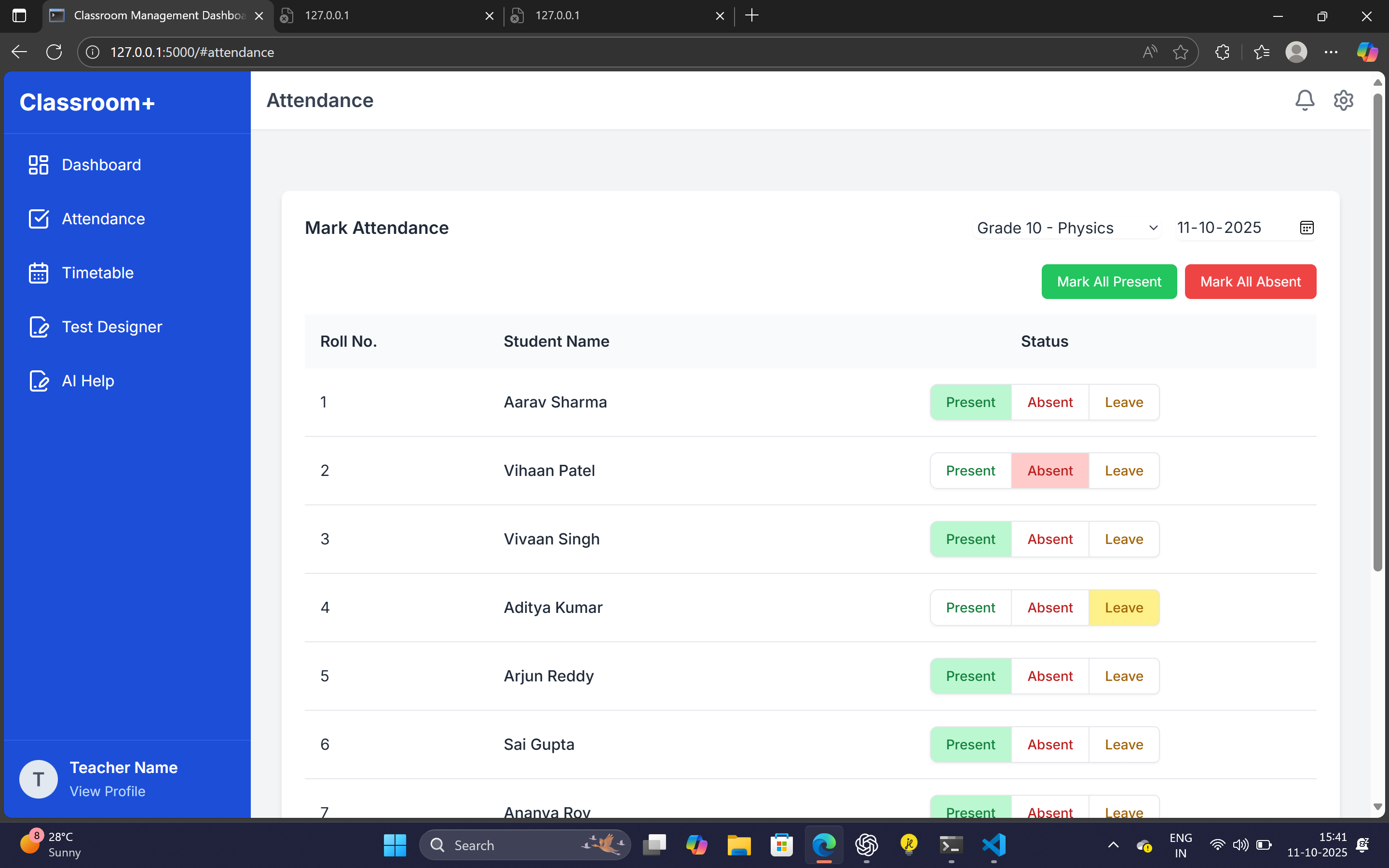This screenshot has width=1389, height=868.
Task: Click the teacher avatar circle T
Action: click(x=39, y=779)
